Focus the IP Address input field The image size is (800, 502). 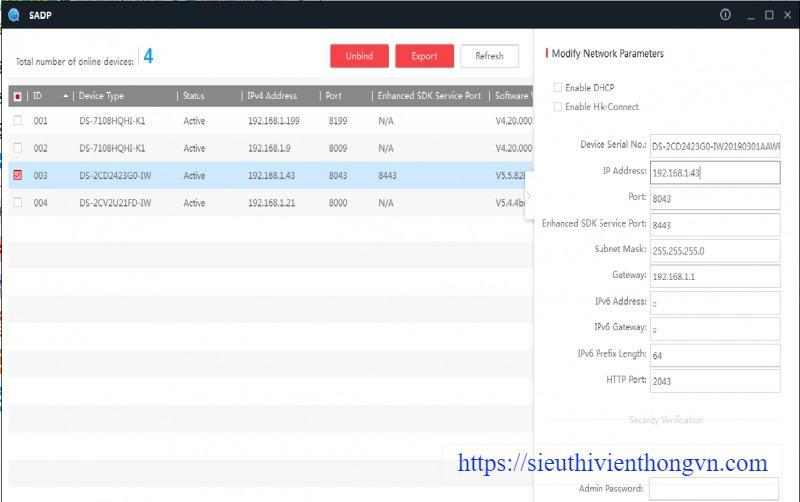tap(714, 173)
